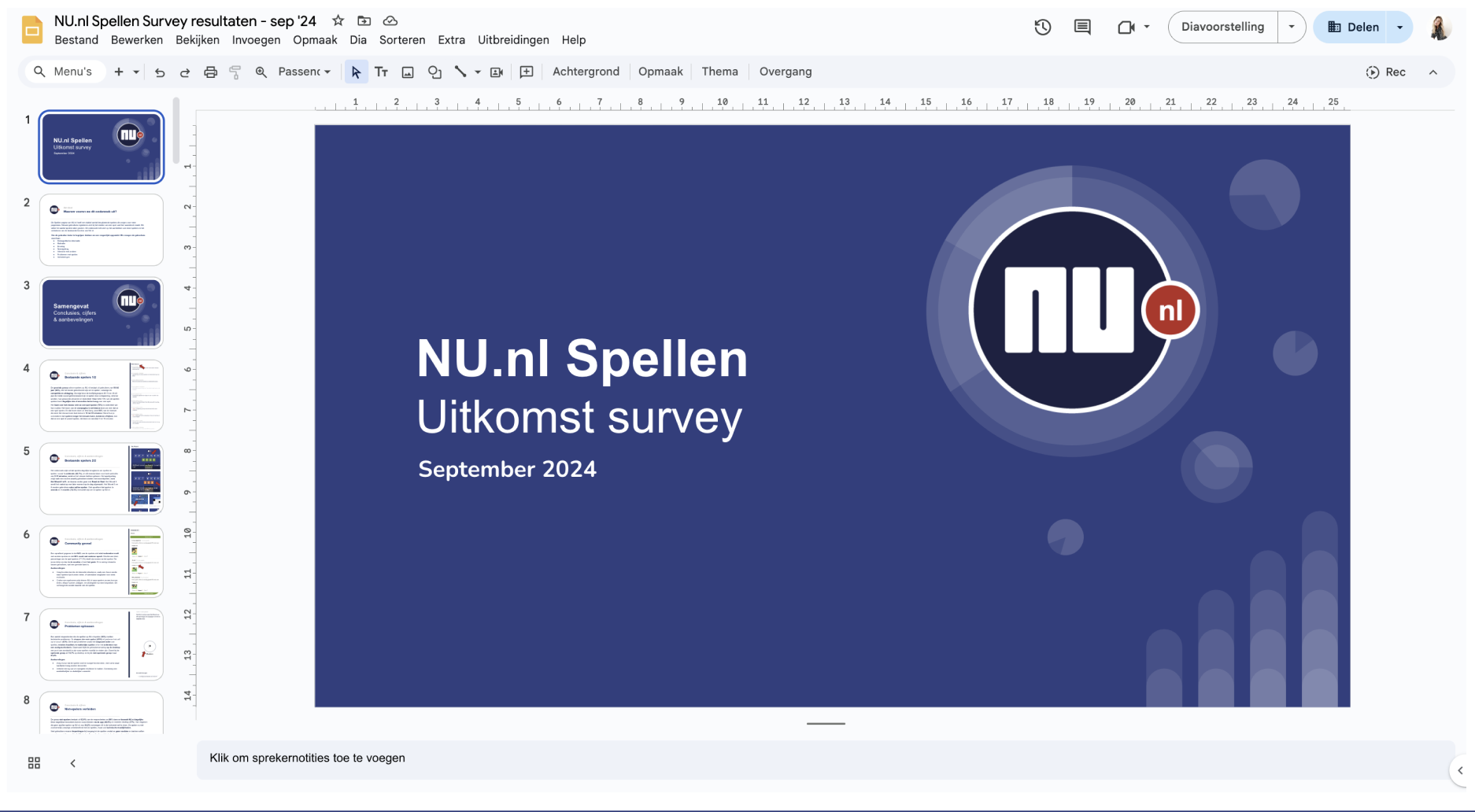Check the cloud save status icon
Viewport: 1475px width, 812px height.
pyautogui.click(x=390, y=20)
